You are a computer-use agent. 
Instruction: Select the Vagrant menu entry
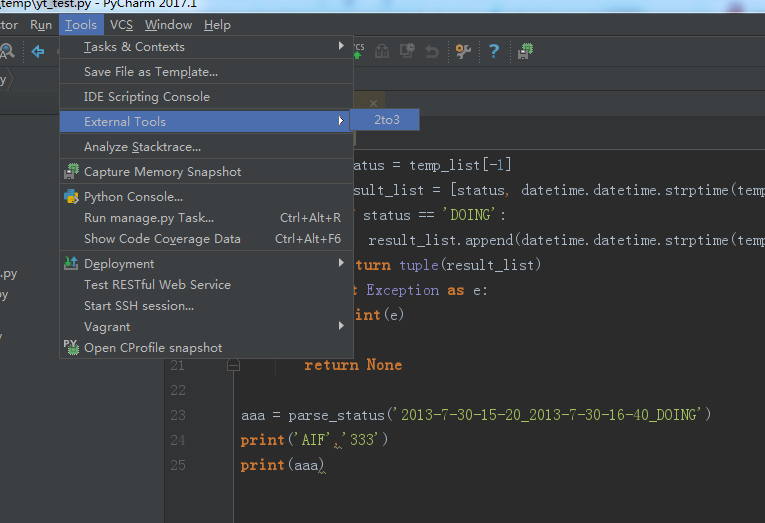[206, 326]
